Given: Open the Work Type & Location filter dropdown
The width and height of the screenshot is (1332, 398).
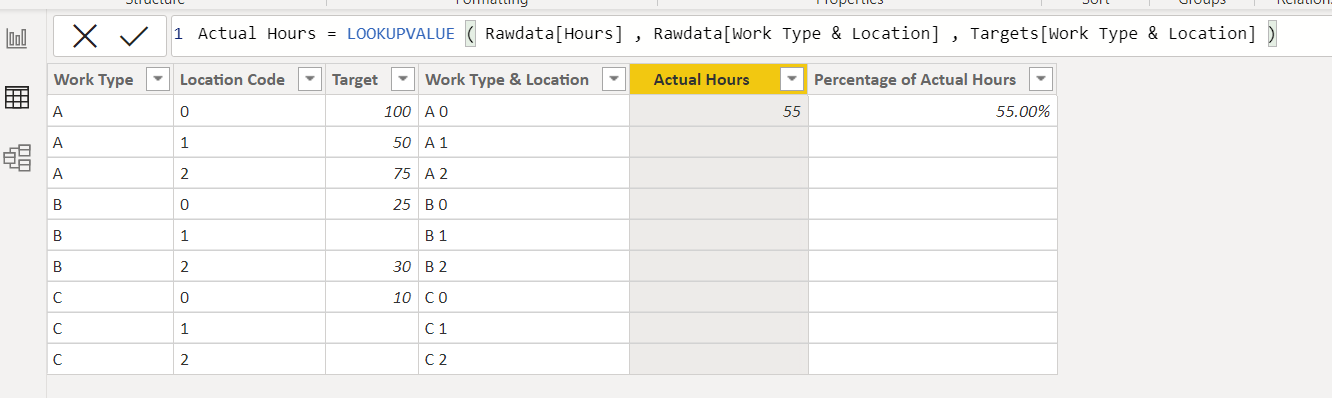Looking at the screenshot, I should click(613, 80).
